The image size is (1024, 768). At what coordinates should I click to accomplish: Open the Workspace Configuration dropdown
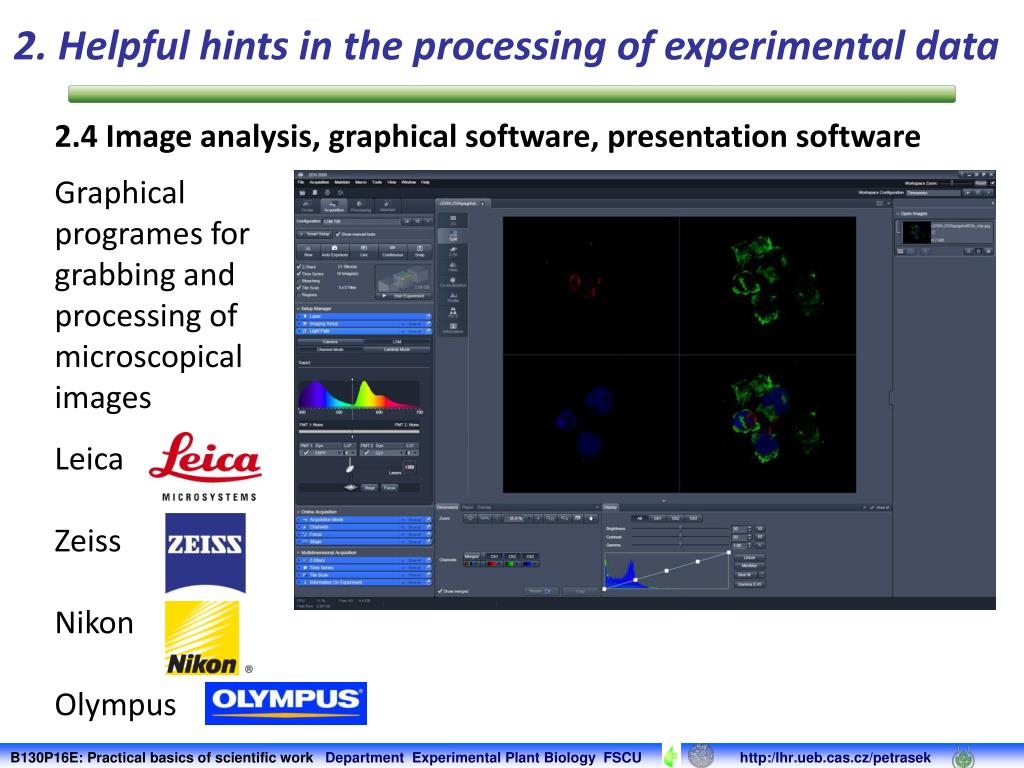(x=933, y=193)
